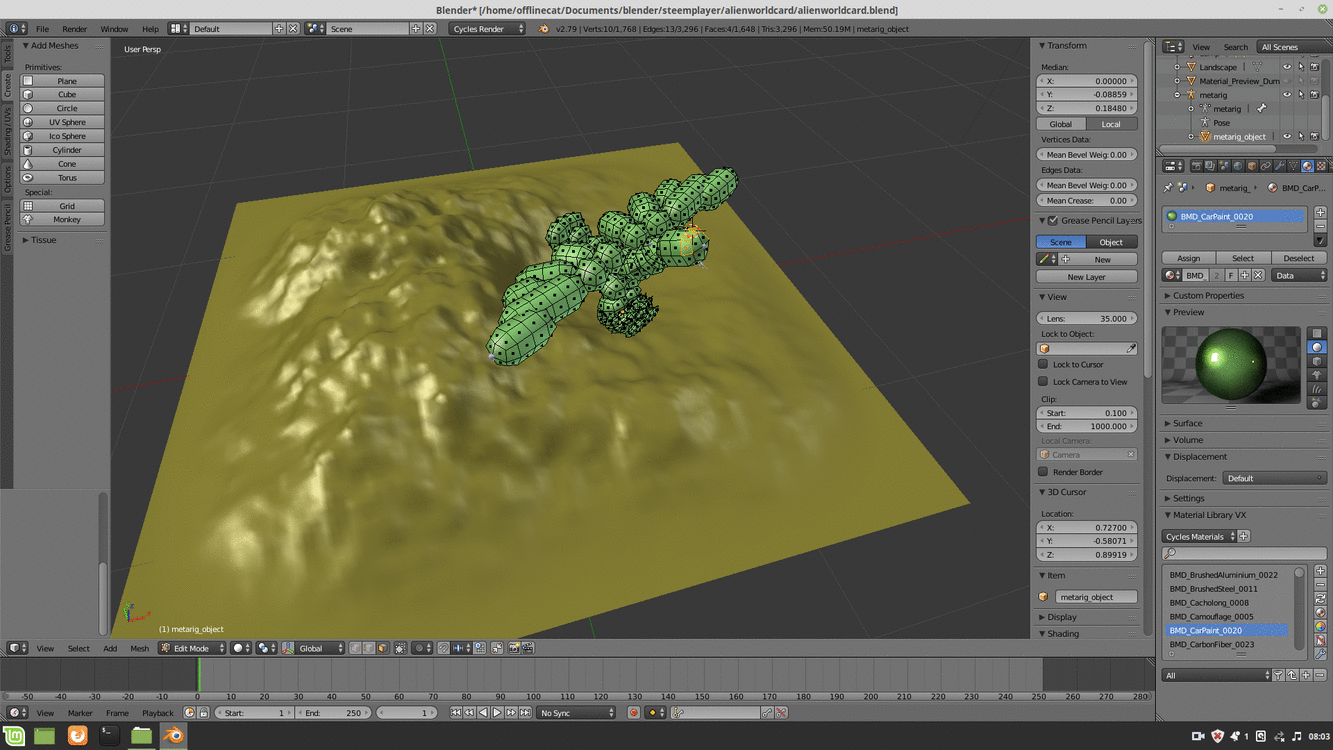Click the eyedropper in Lock to Object
Image resolution: width=1333 pixels, height=750 pixels.
coord(1131,349)
